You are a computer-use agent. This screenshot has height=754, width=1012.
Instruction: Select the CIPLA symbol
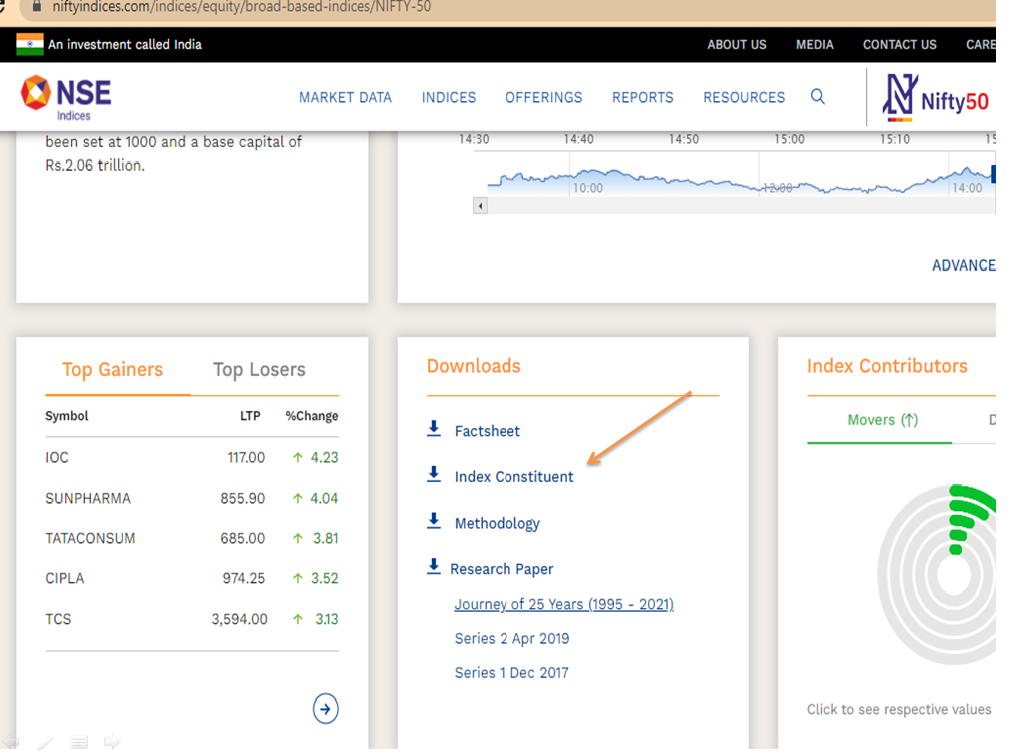(x=65, y=578)
